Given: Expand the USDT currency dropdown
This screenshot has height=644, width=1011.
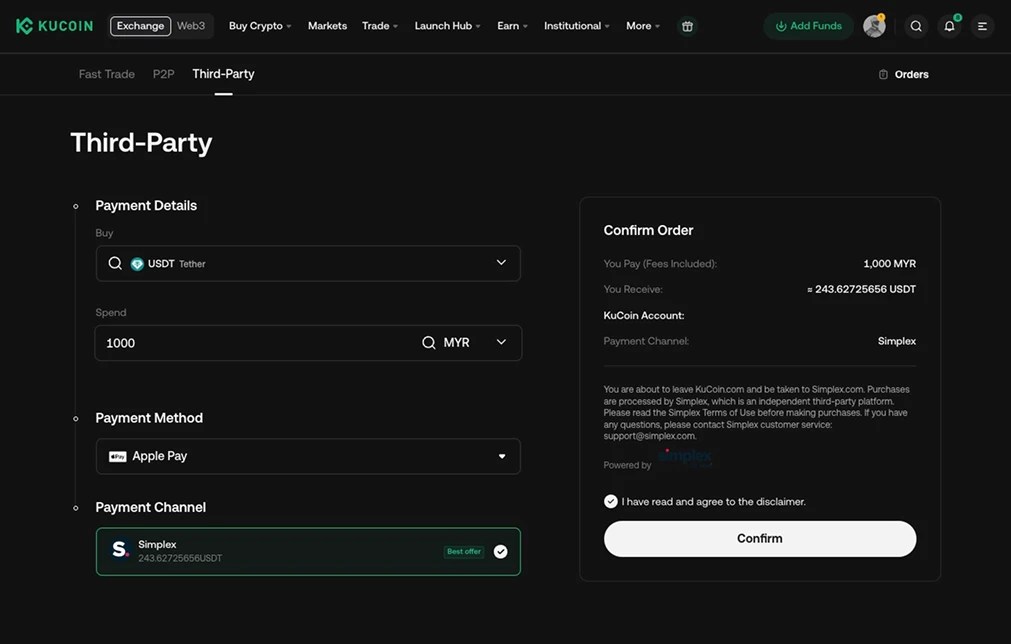Looking at the screenshot, I should point(500,263).
